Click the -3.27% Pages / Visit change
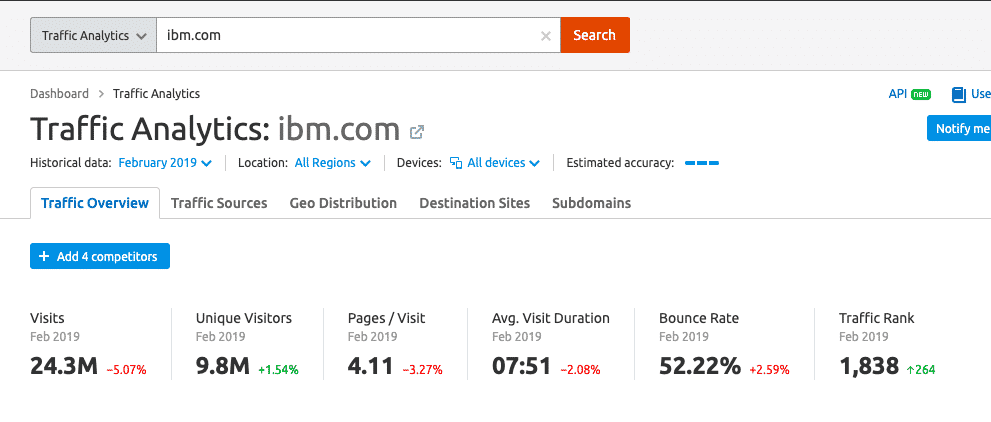Screen dimensions: 991x422 coord(422,370)
